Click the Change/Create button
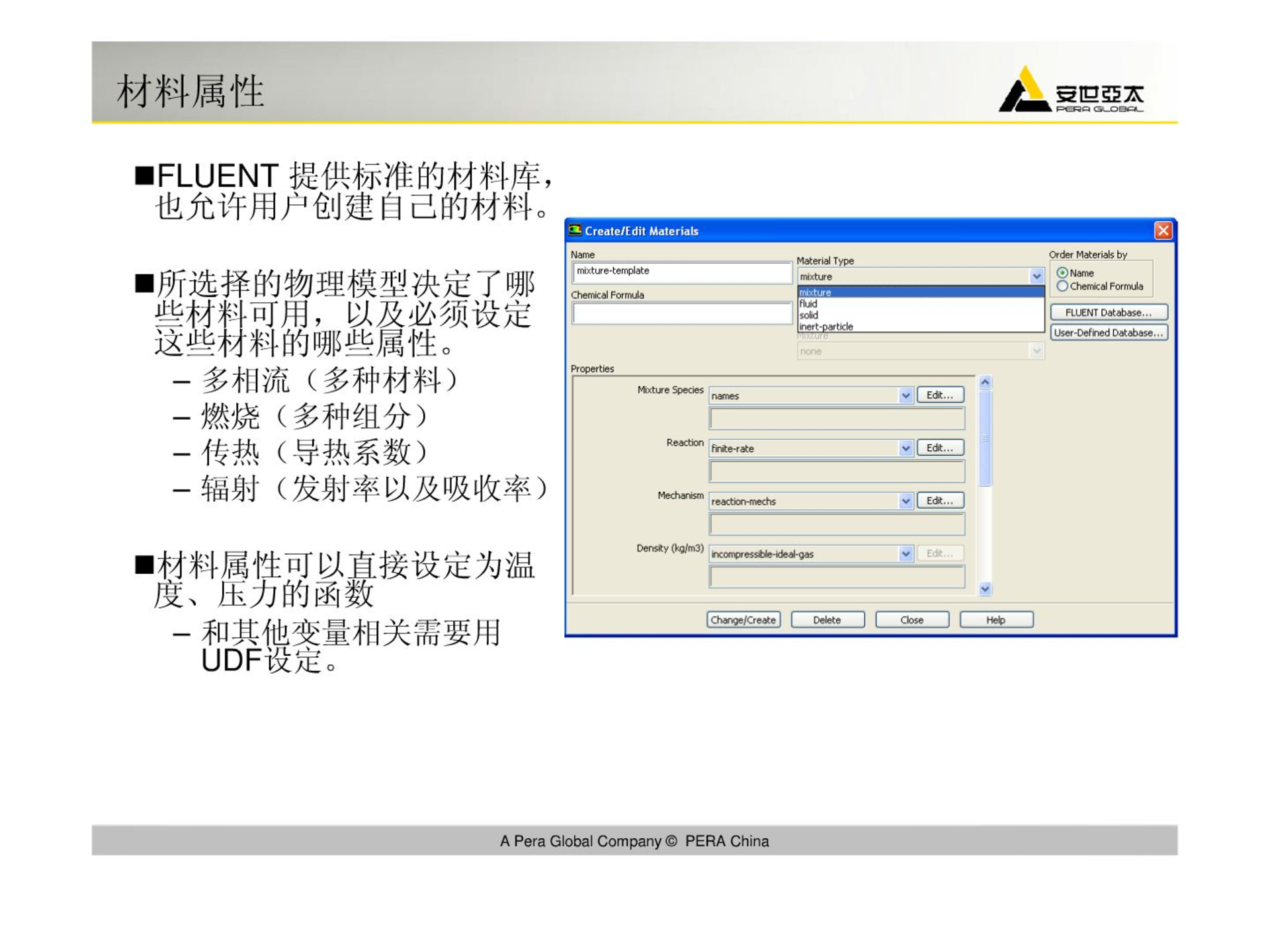 [x=743, y=619]
